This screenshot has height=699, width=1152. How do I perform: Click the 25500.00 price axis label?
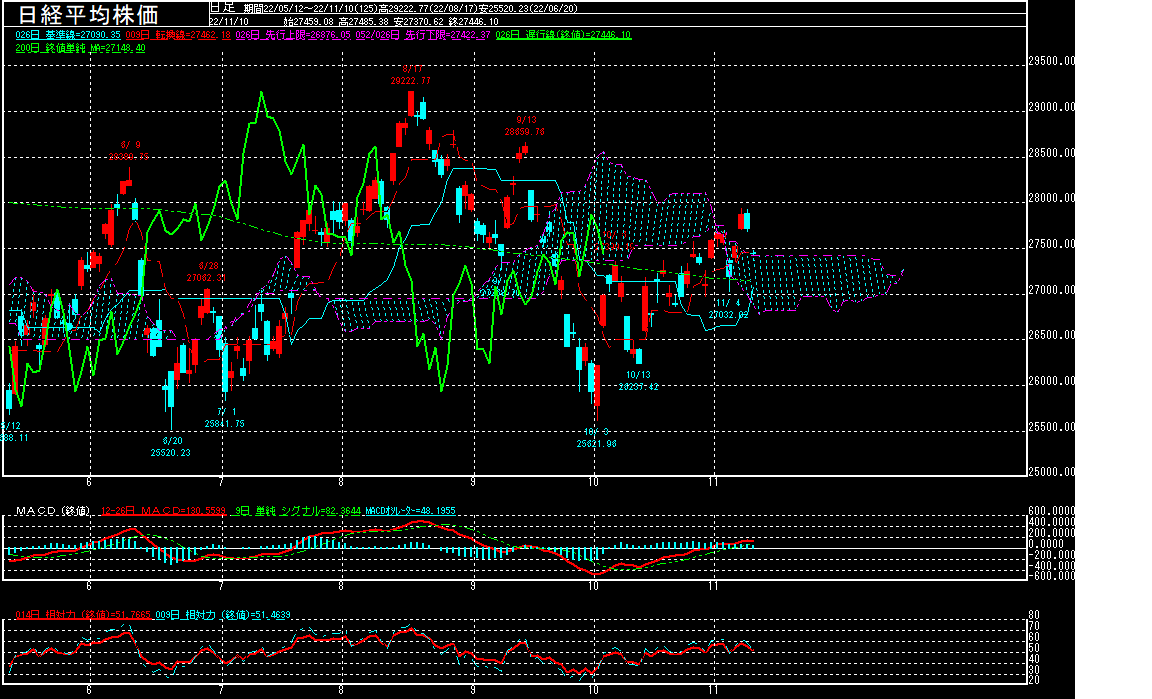click(1051, 427)
